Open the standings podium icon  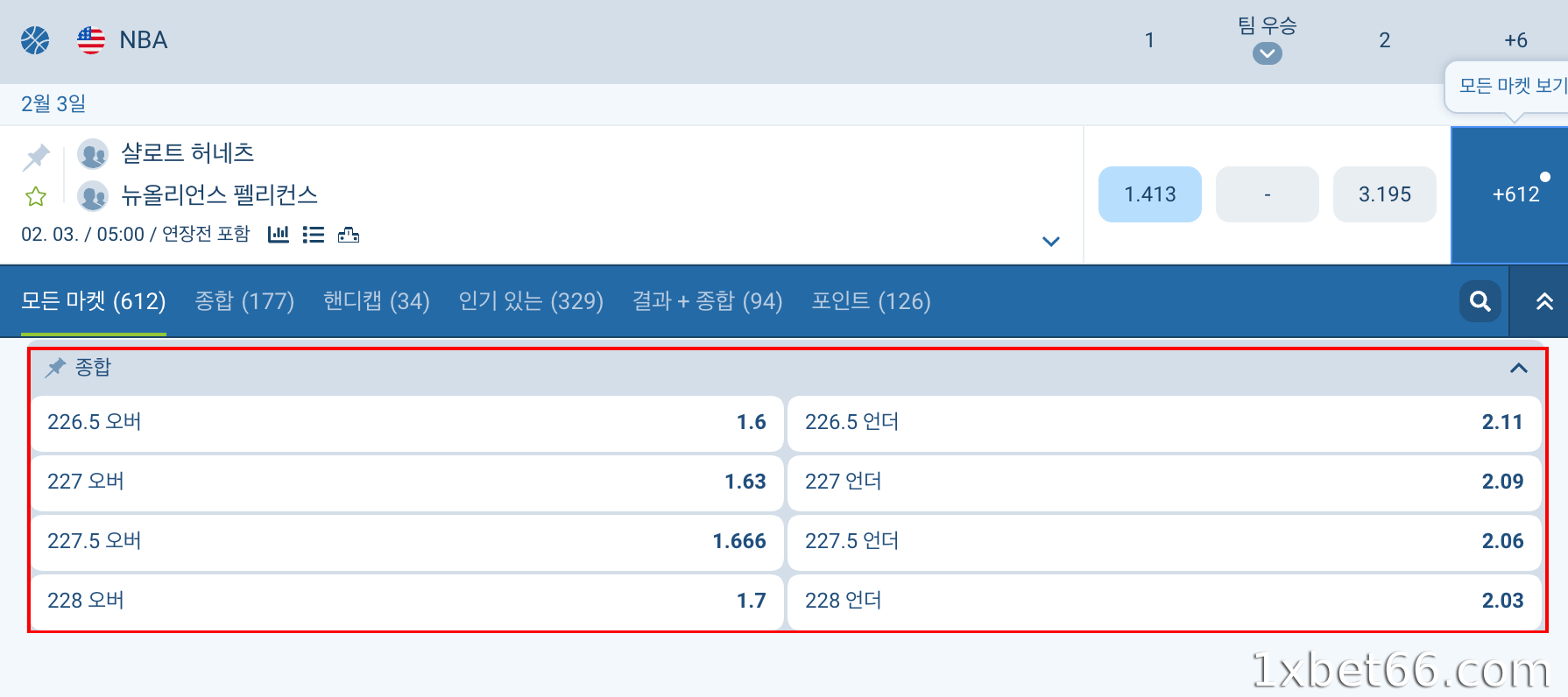[349, 235]
